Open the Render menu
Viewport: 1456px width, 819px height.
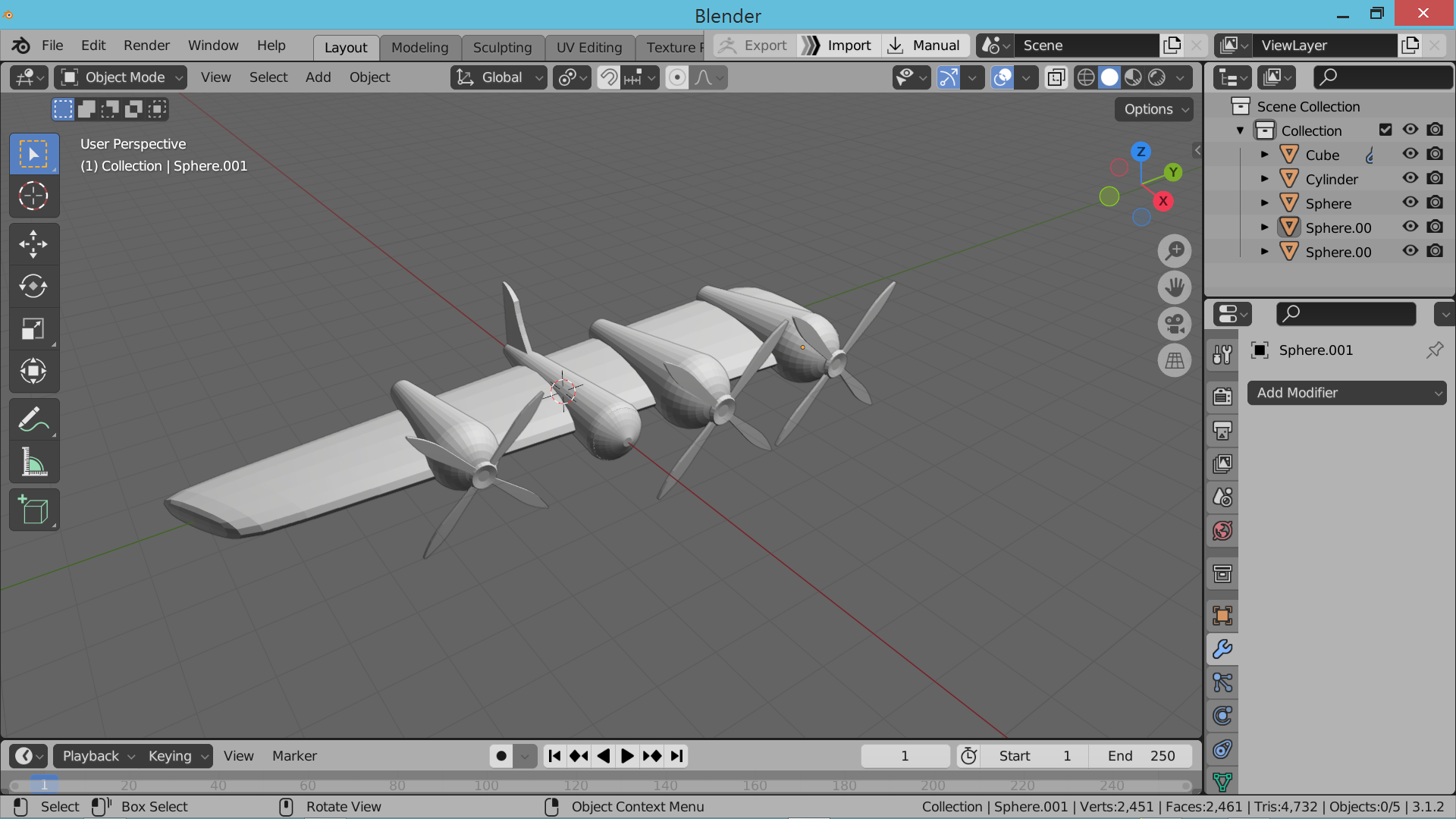146,45
